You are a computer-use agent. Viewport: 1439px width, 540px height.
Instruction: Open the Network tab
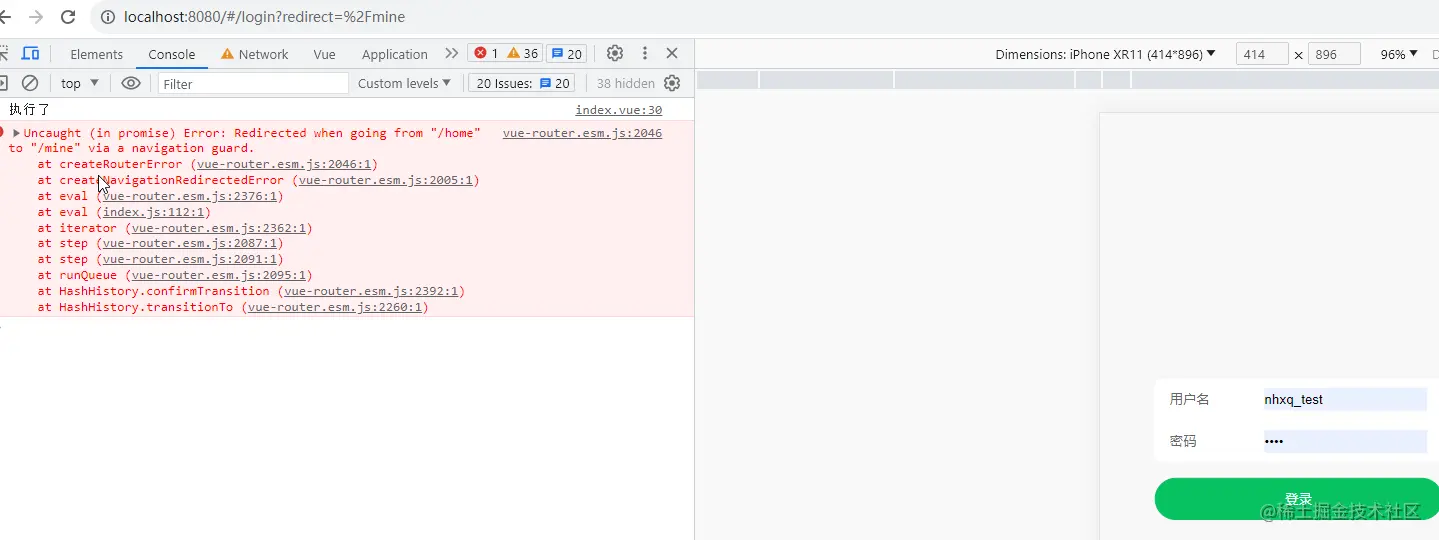click(x=254, y=54)
